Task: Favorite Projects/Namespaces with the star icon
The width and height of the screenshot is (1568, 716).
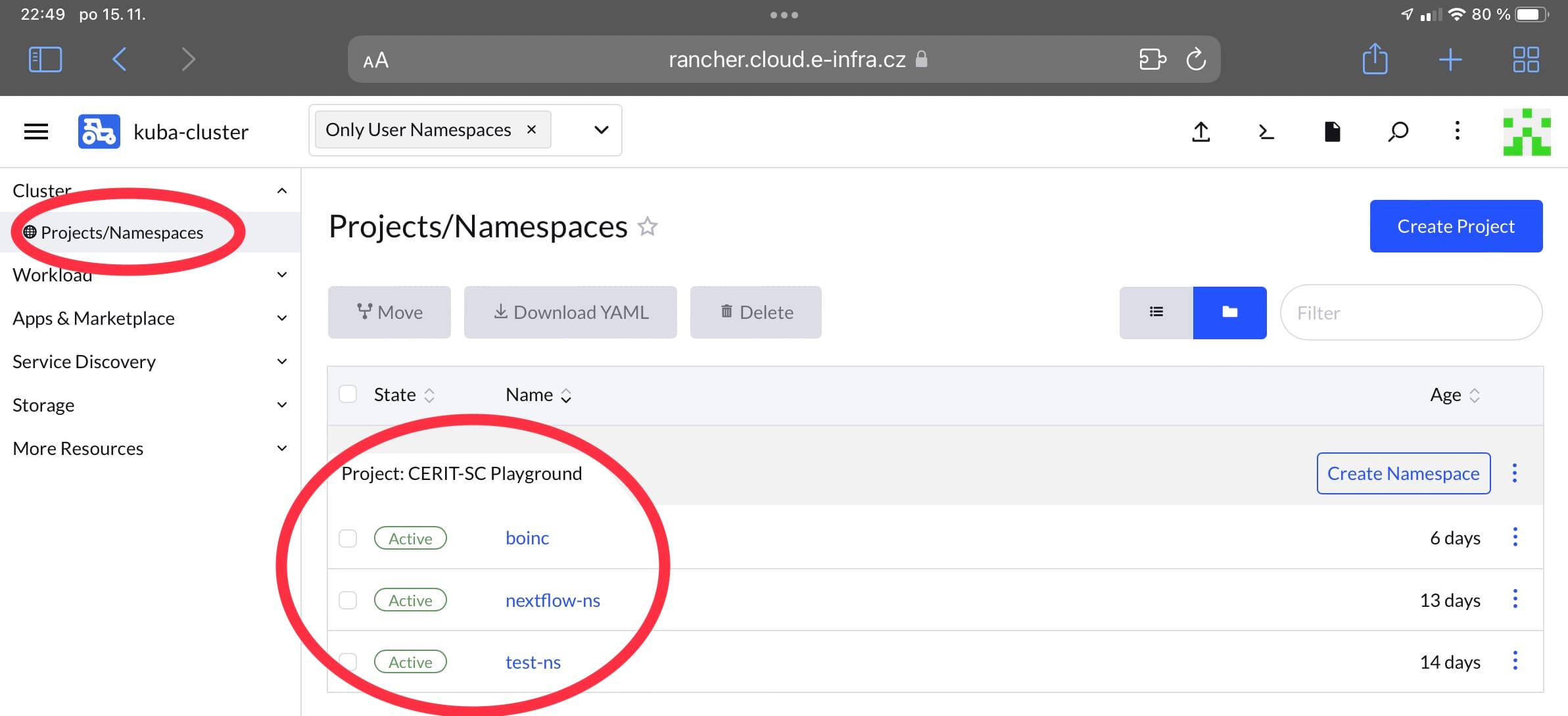Action: tap(648, 227)
